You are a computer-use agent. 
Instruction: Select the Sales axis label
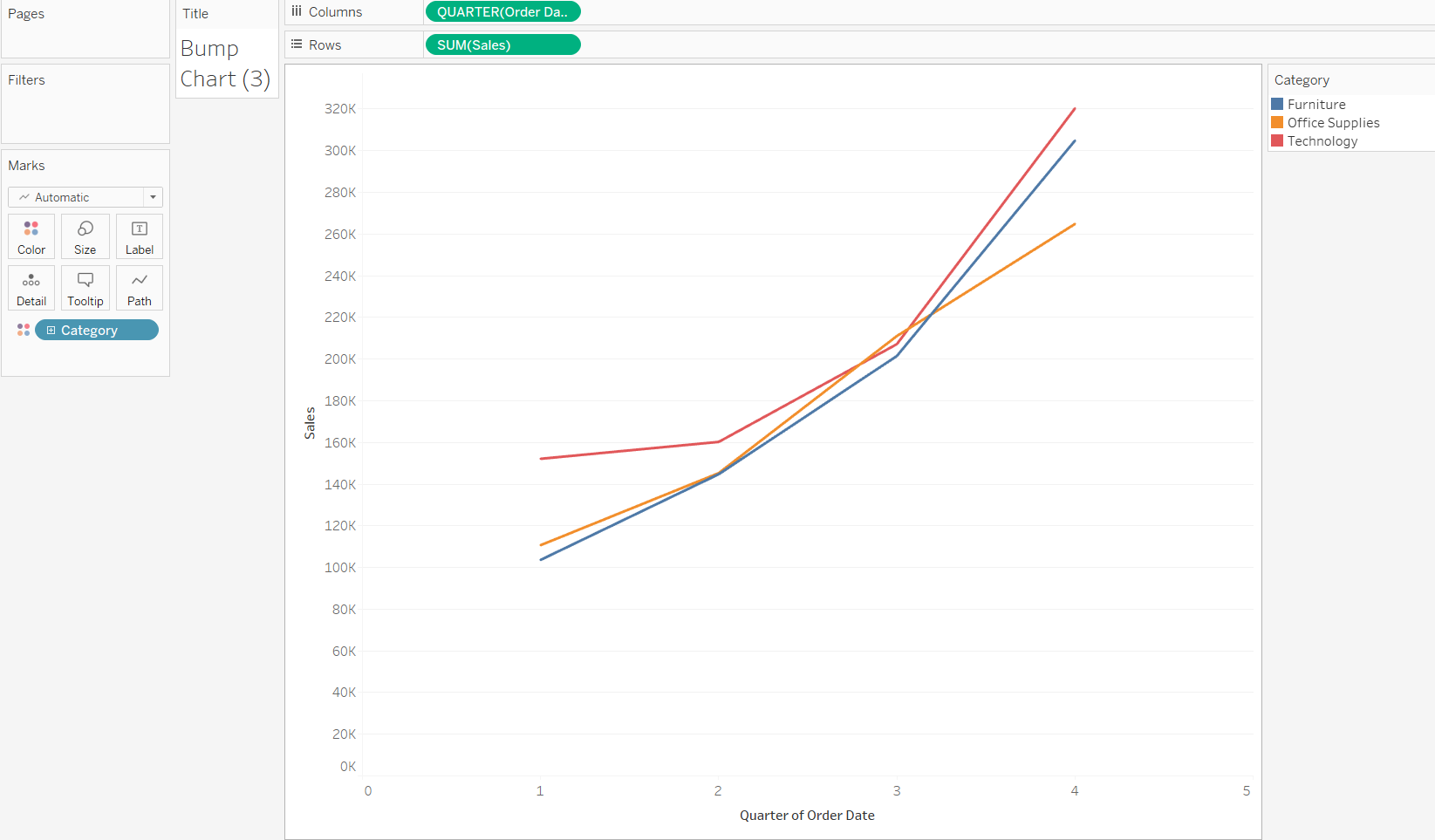(x=310, y=423)
